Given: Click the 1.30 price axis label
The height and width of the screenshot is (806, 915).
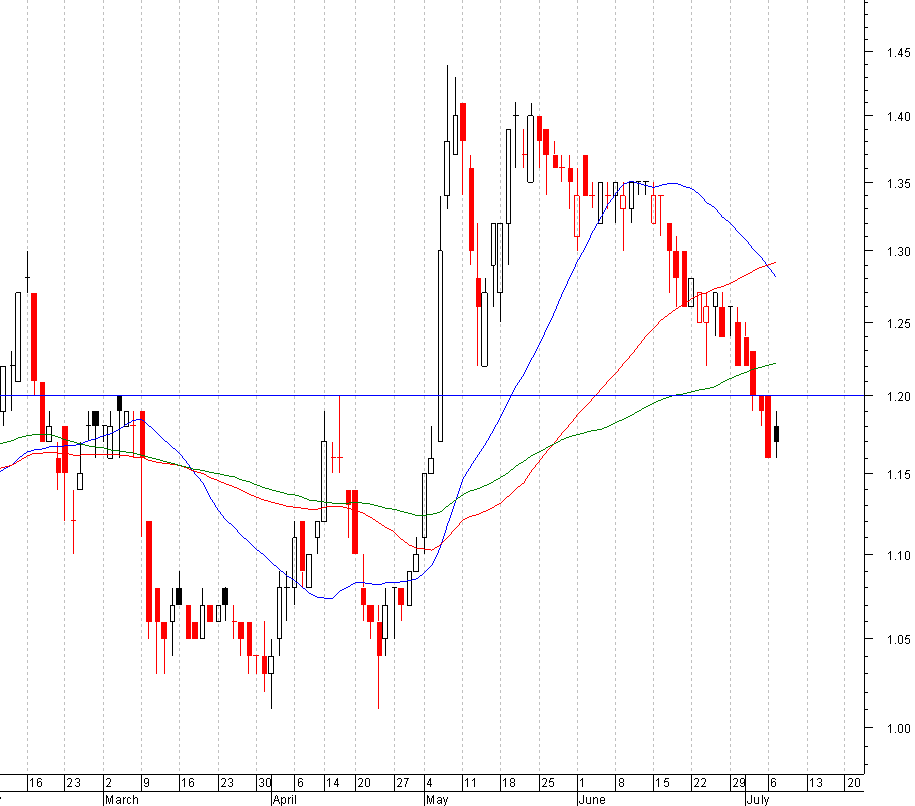Looking at the screenshot, I should 898,252.
